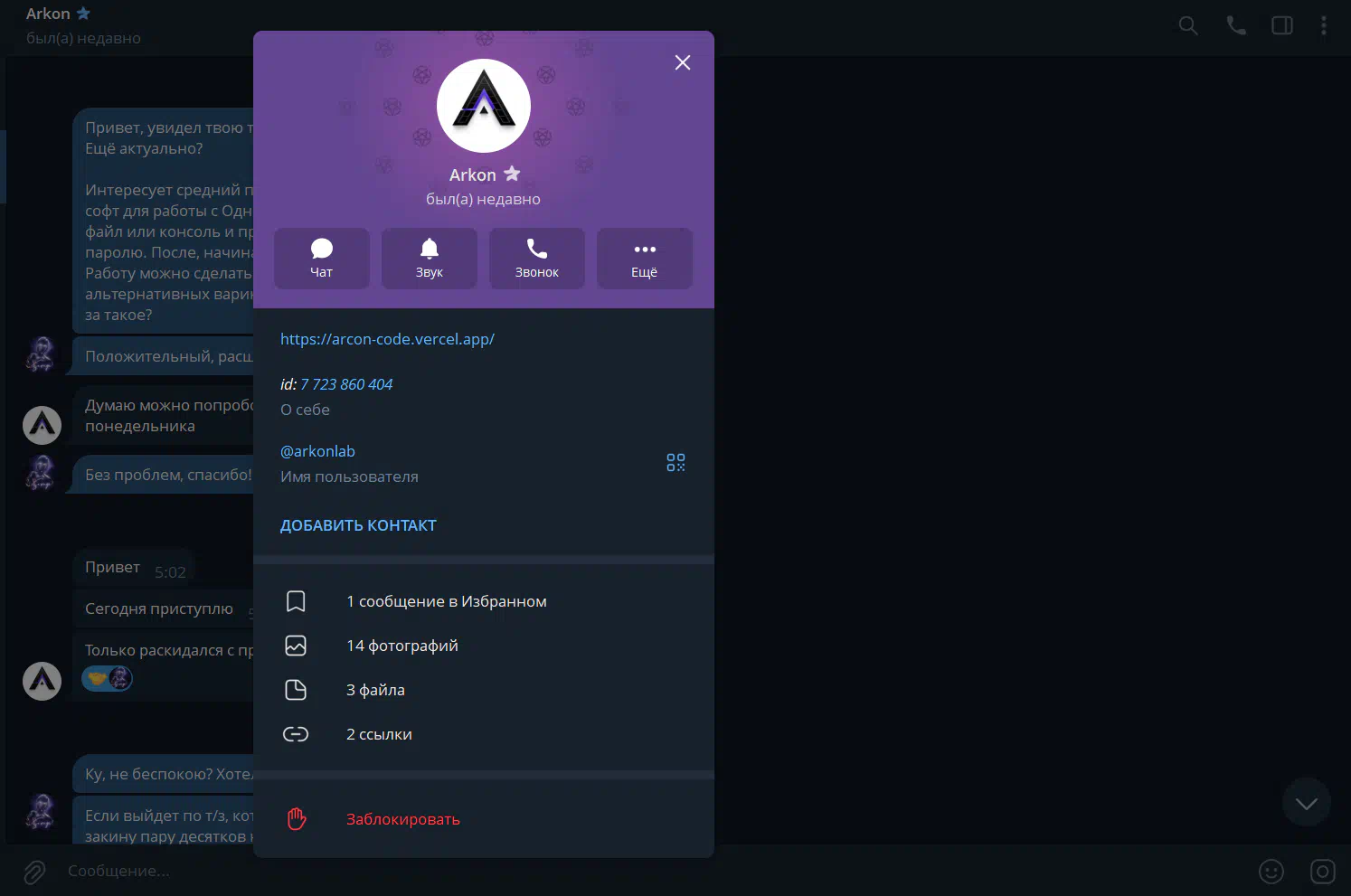The width and height of the screenshot is (1351, 896).
Task: Toggle the right sidebar panel icon
Action: point(1282,25)
